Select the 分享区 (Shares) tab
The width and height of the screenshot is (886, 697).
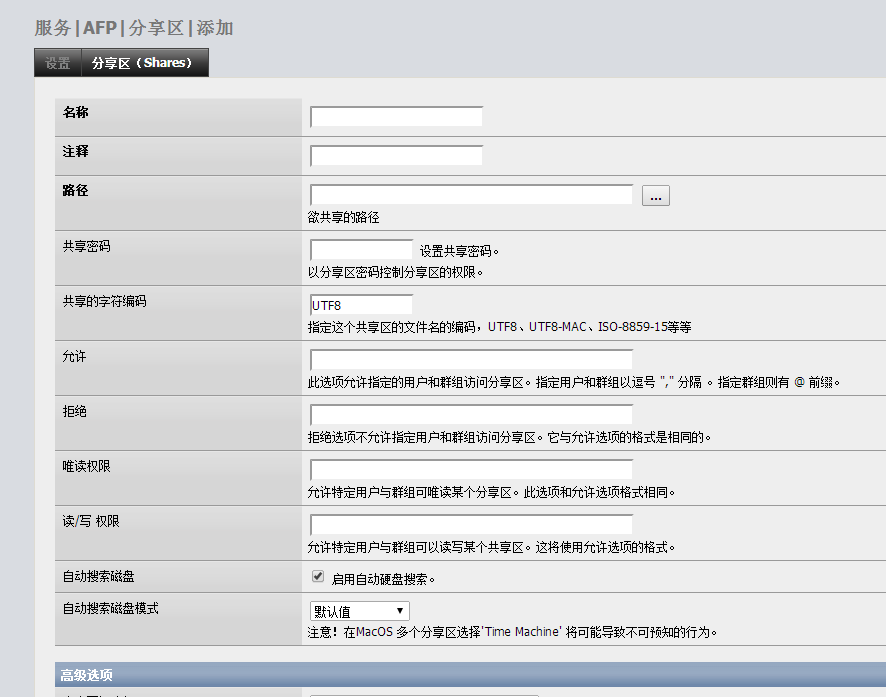coord(144,63)
